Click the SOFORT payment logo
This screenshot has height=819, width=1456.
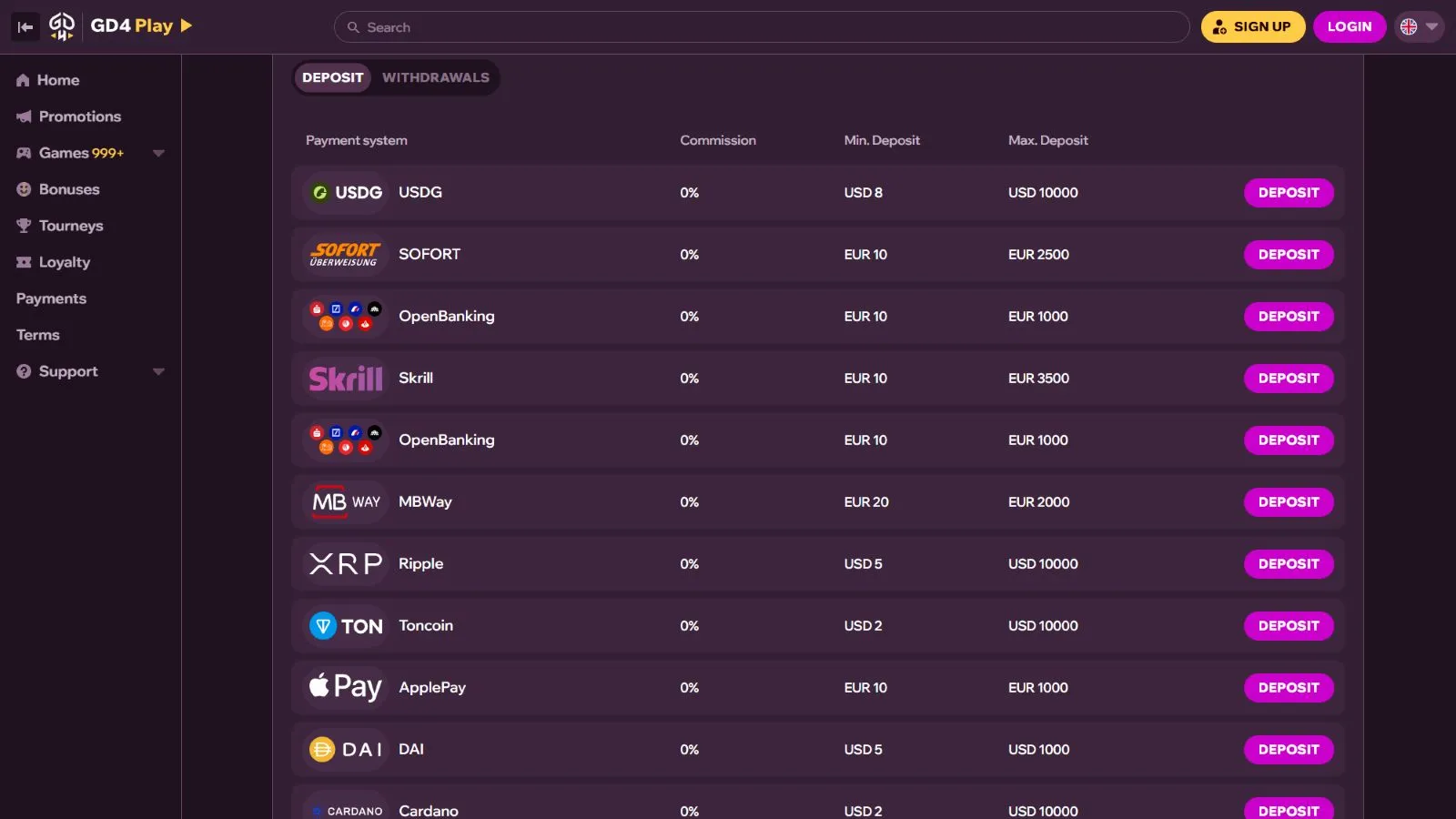[x=346, y=255]
